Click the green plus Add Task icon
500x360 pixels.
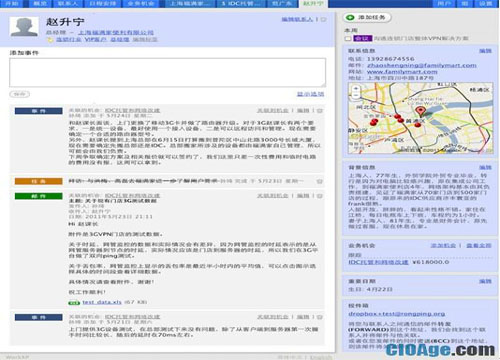pyautogui.click(x=350, y=17)
